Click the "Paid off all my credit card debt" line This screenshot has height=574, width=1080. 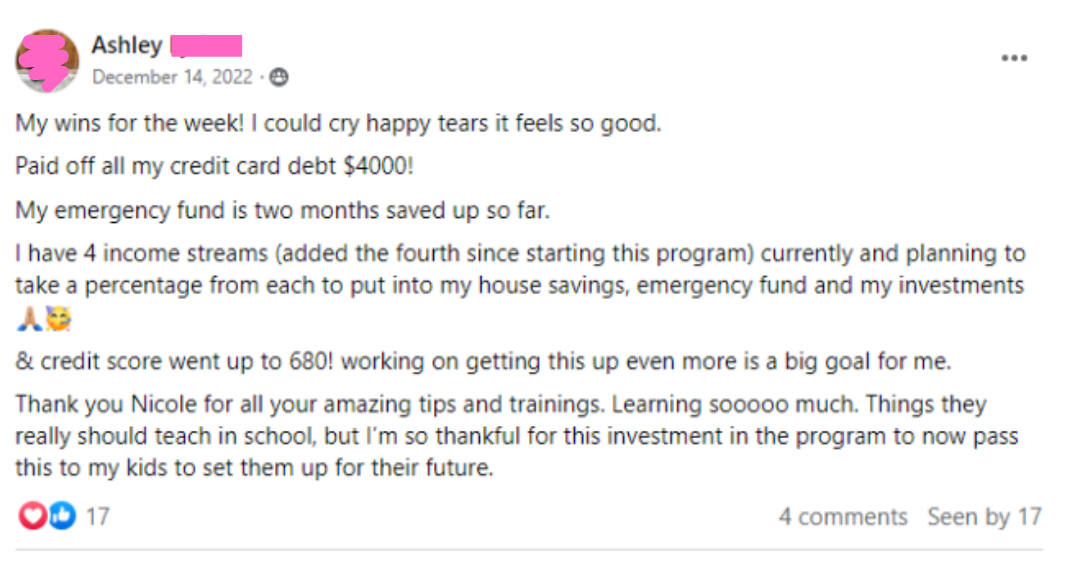214,168
